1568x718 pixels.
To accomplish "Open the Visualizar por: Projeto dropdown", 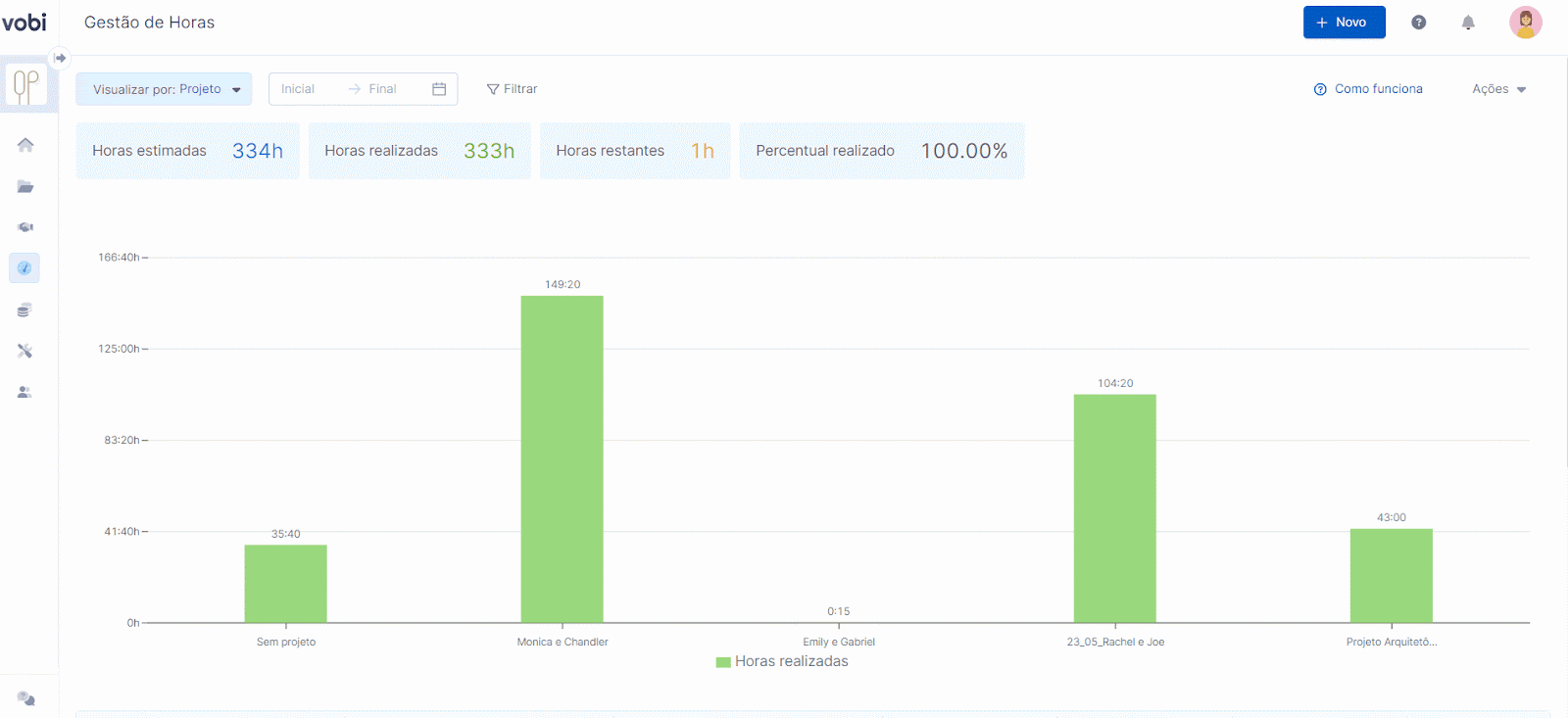I will click(164, 89).
